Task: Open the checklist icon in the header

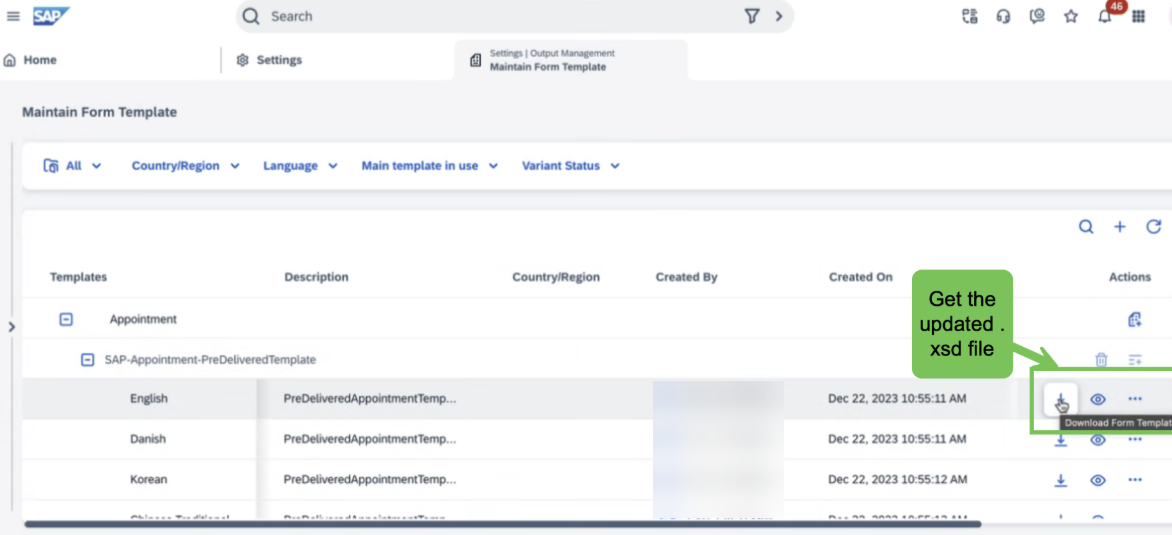Action: (x=969, y=16)
